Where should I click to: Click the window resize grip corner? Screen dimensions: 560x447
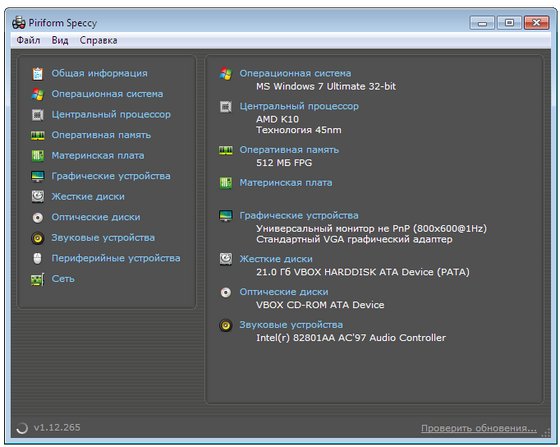pos(546,433)
